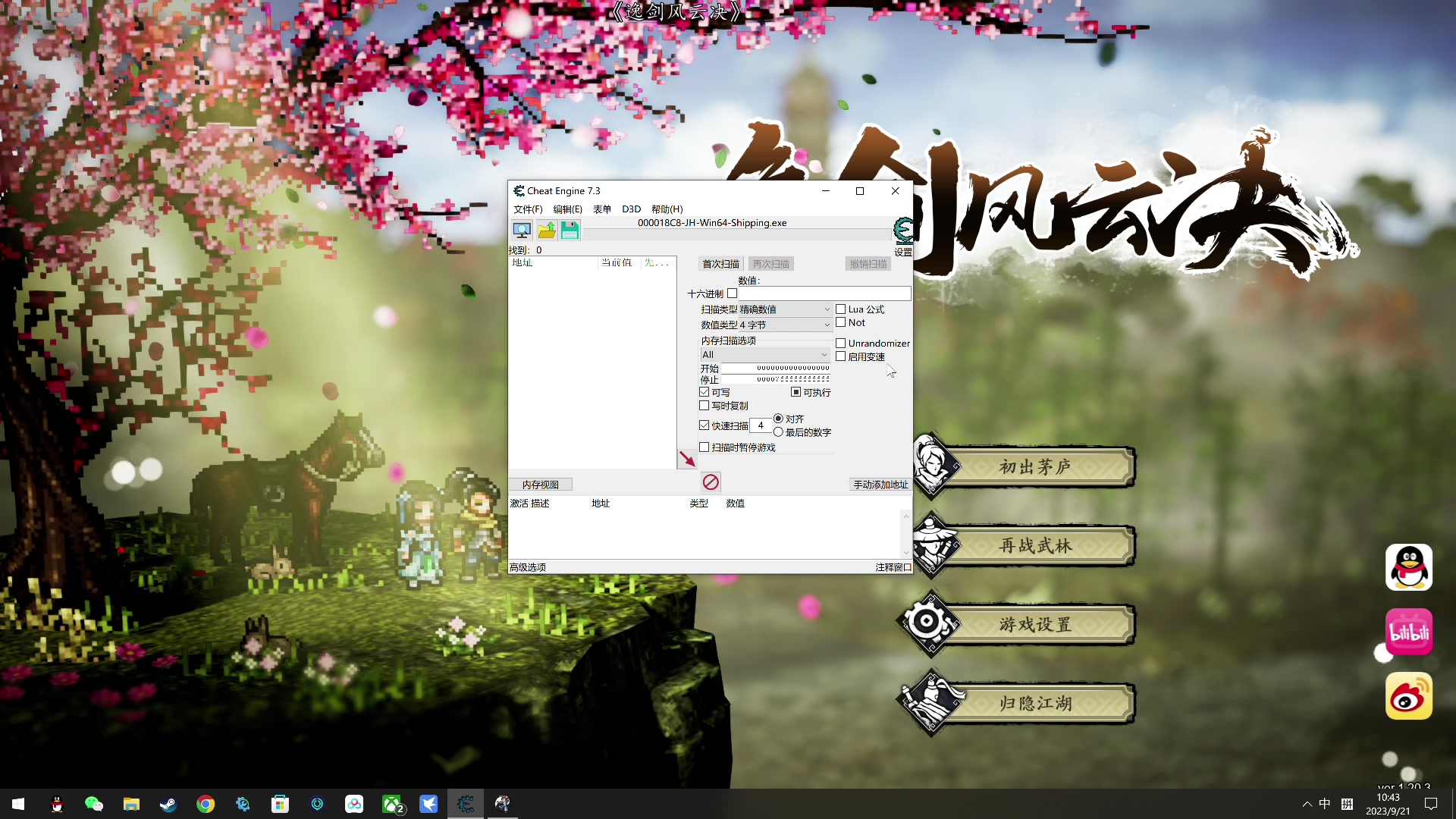Open the 编辑(E) menu
1456x819 pixels.
pyautogui.click(x=567, y=209)
